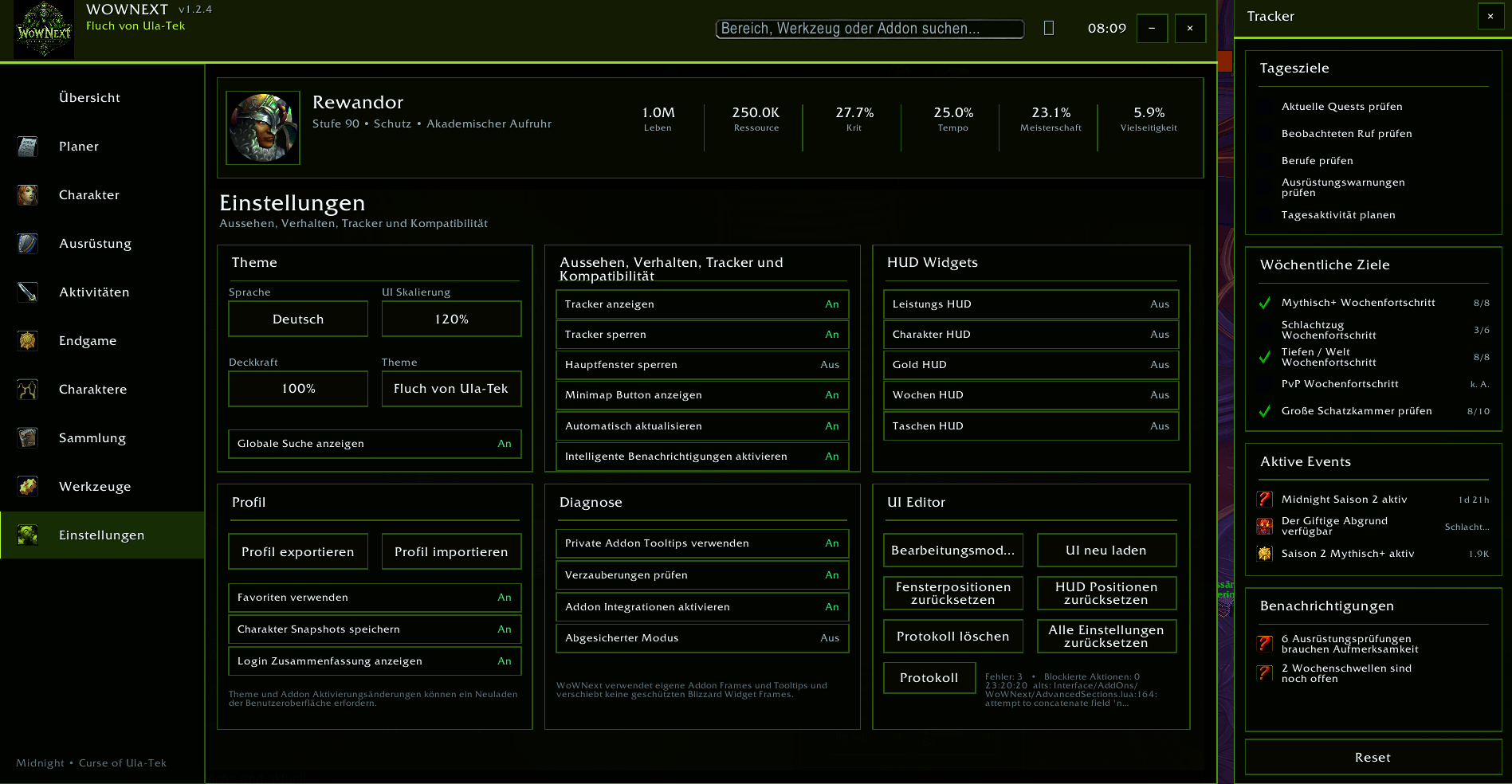Screen dimensions: 1512x784
Task: Open the UI Skalierung 120% selector
Action: pyautogui.click(x=451, y=319)
